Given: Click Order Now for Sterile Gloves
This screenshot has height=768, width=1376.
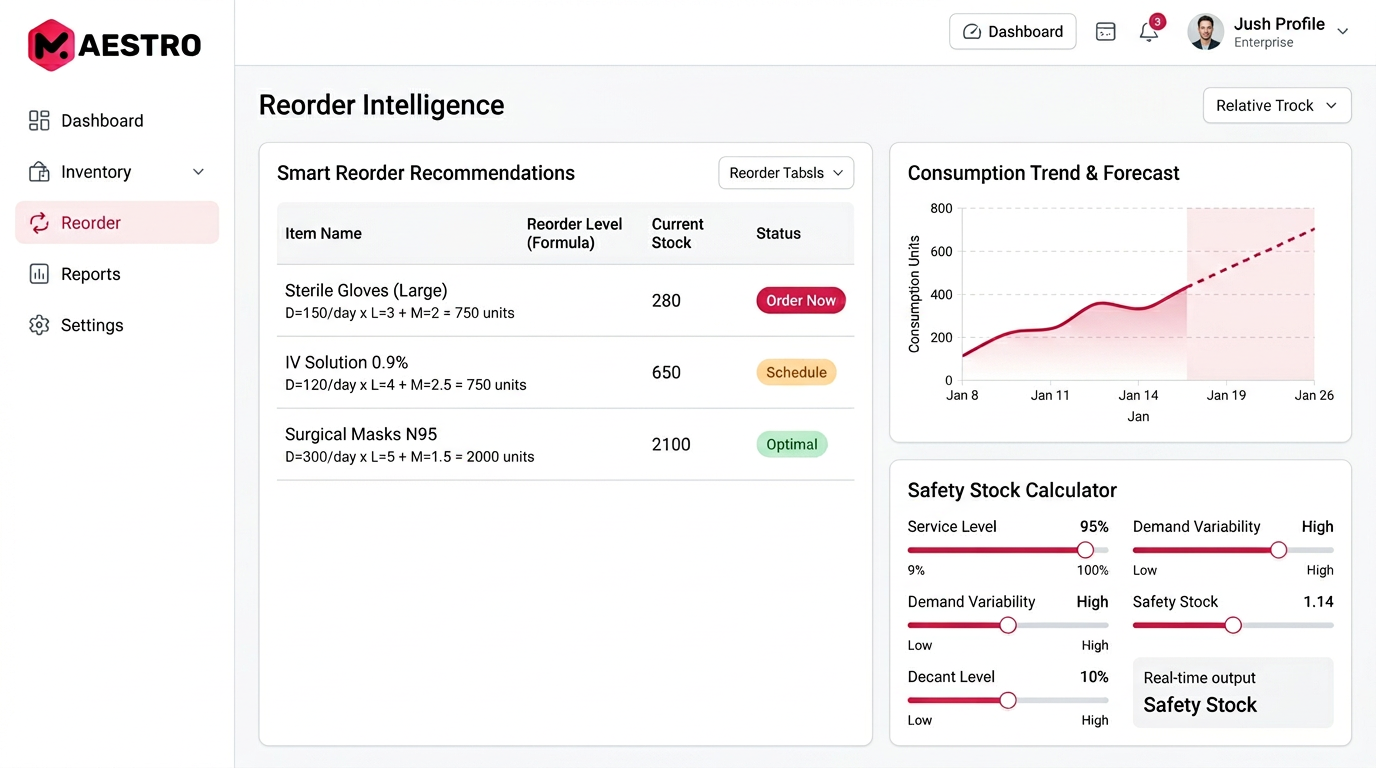Looking at the screenshot, I should (801, 300).
